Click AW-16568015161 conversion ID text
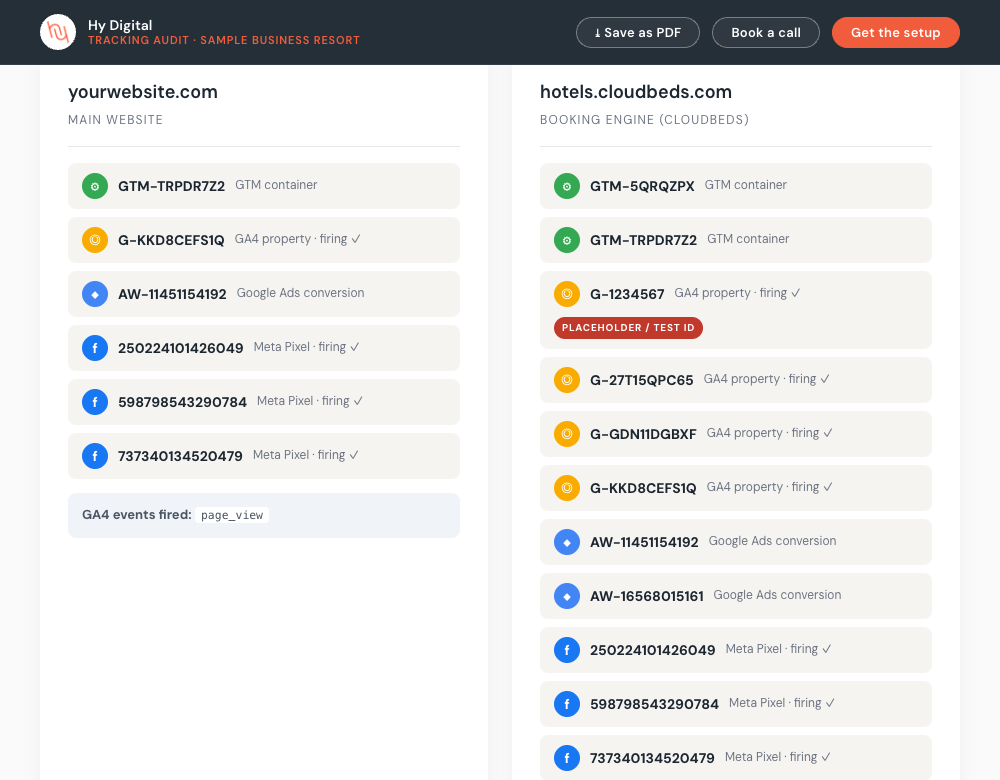This screenshot has height=780, width=1000. click(x=647, y=596)
